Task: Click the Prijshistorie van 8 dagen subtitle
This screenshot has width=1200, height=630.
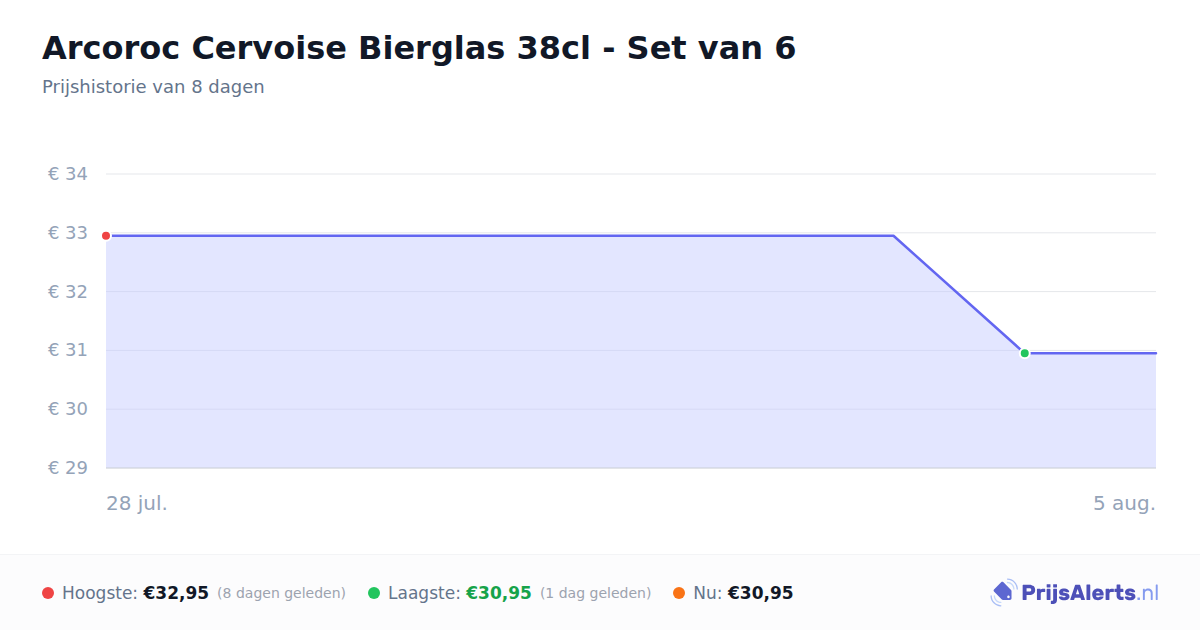Action: (153, 87)
